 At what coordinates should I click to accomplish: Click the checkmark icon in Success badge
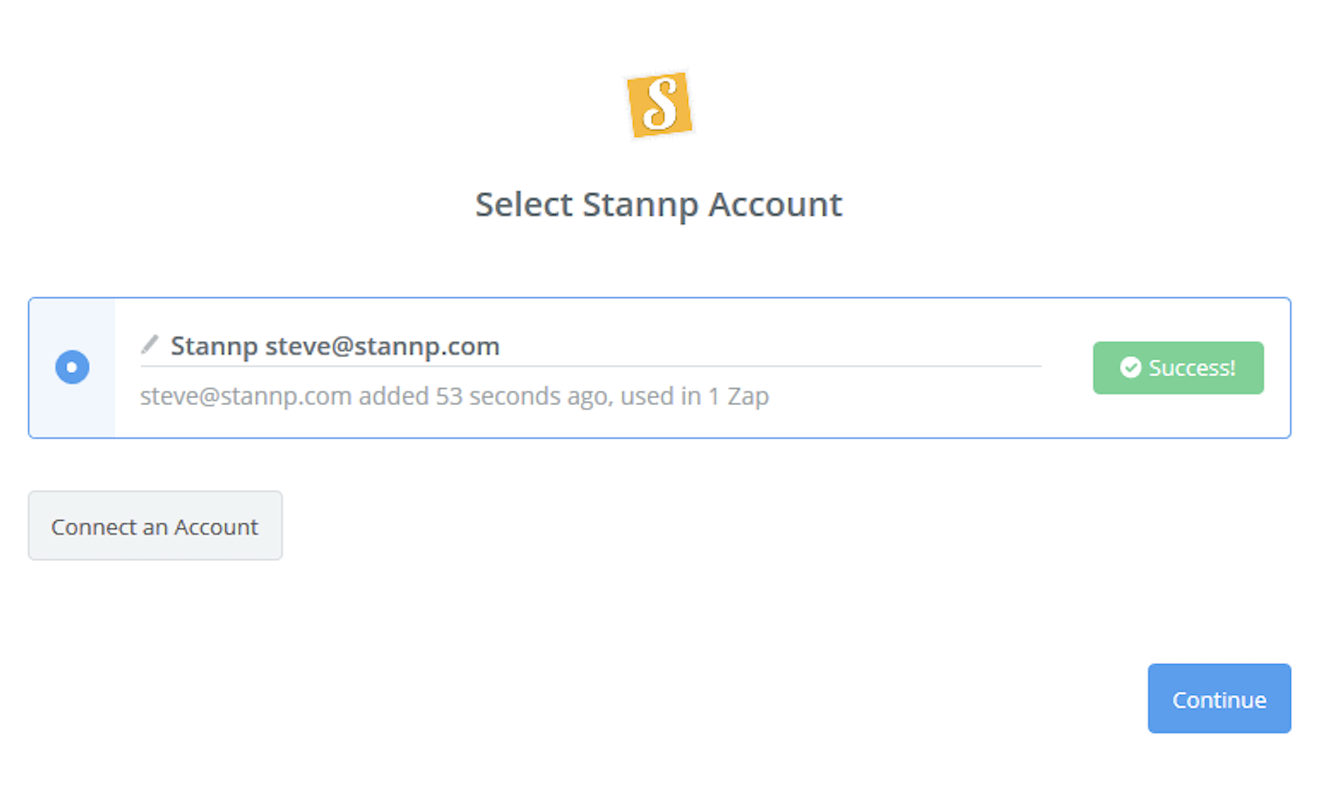click(1130, 368)
